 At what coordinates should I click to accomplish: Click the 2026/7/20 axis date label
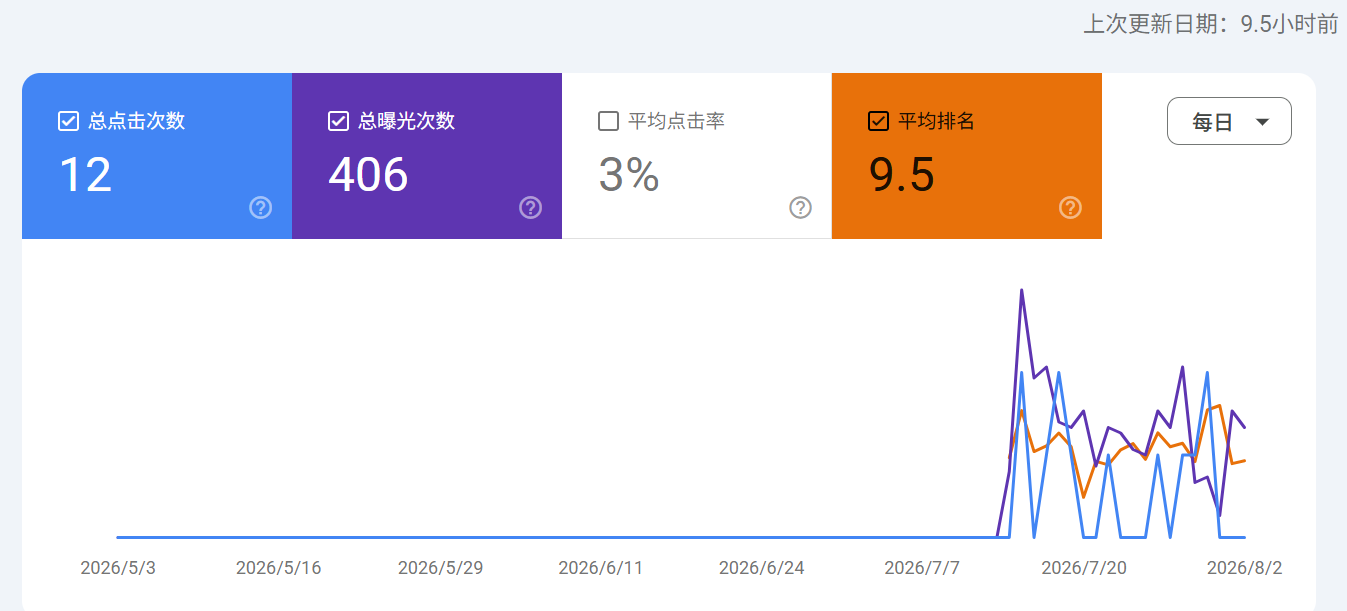pyautogui.click(x=1084, y=568)
